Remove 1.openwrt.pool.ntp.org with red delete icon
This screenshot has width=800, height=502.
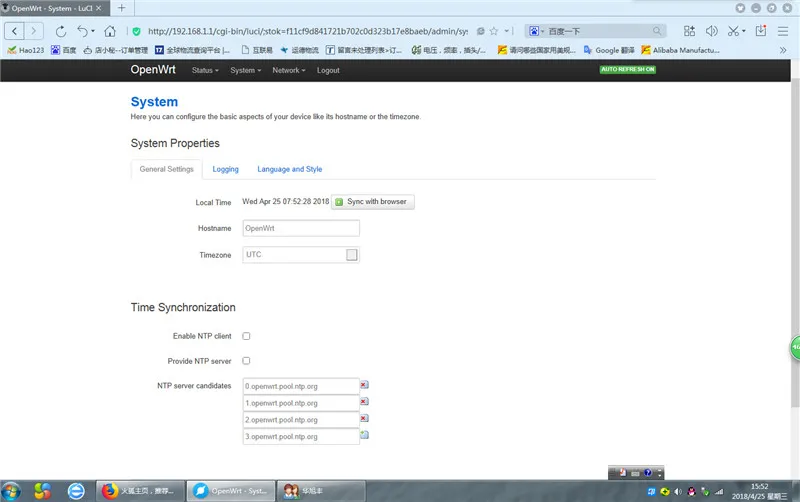364,401
